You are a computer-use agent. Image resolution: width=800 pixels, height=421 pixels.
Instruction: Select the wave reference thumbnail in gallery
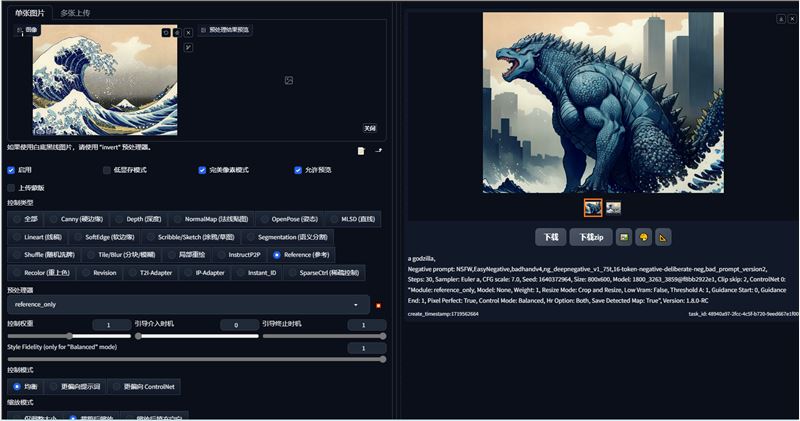click(613, 208)
